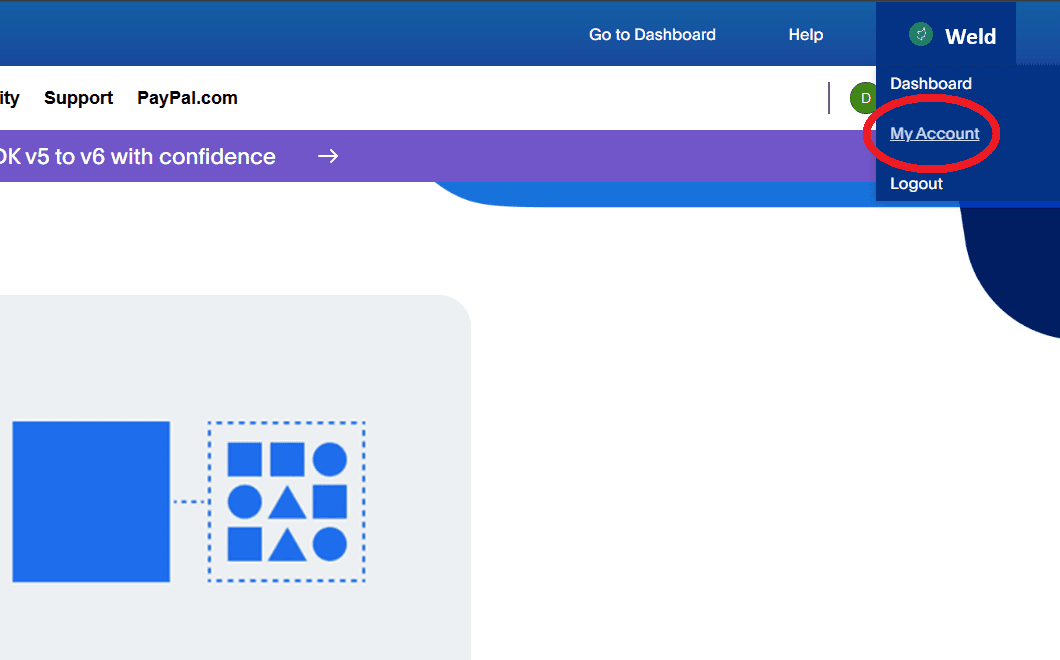Viewport: 1060px width, 660px height.
Task: Click the circle shape inside the dashed box
Action: click(330, 459)
